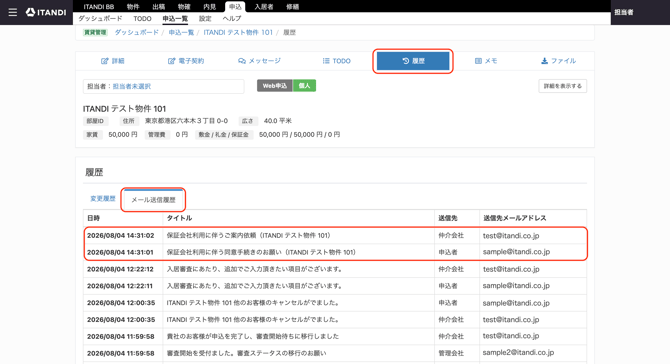670x364 pixels.
Task: Open the 物確 top menu
Action: 184,6
